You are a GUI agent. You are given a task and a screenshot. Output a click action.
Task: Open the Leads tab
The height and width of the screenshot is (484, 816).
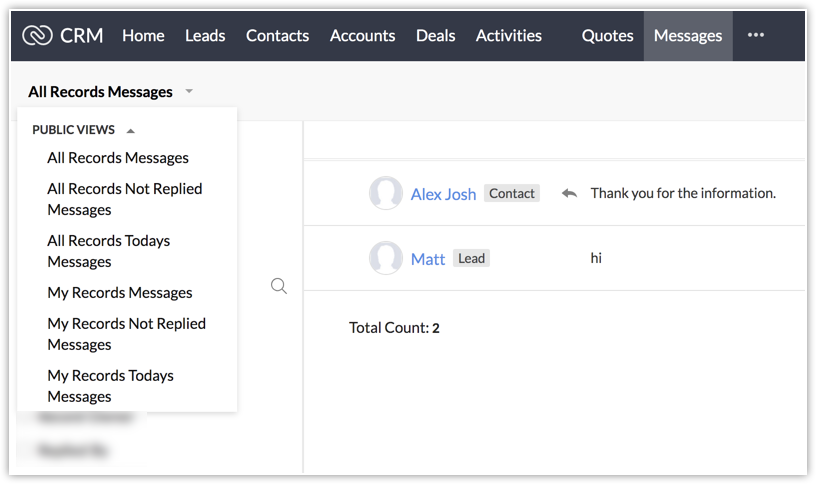[205, 36]
